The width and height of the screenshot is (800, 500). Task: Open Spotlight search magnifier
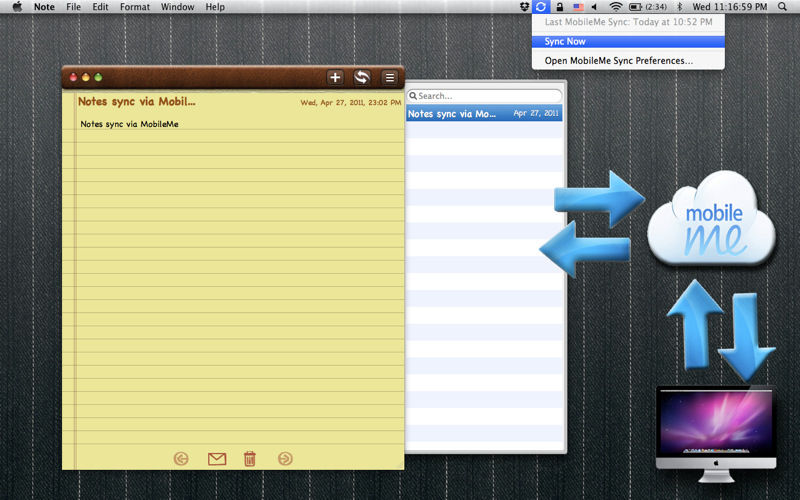click(782, 7)
